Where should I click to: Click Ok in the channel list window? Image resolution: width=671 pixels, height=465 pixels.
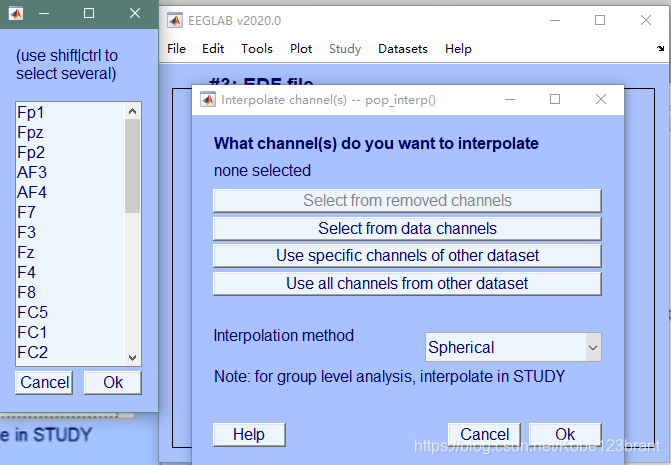click(x=113, y=382)
